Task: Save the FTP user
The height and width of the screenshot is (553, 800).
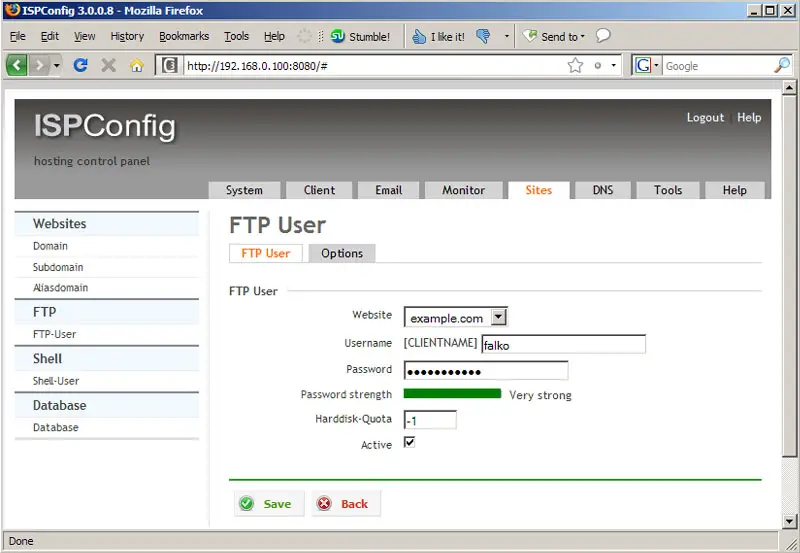Action: 269,504
